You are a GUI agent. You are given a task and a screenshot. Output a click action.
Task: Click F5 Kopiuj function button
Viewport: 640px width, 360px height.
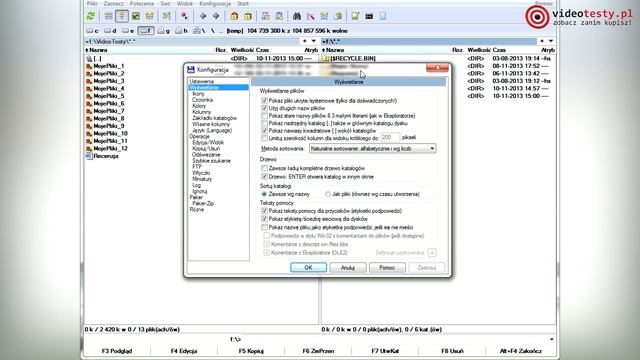251,351
